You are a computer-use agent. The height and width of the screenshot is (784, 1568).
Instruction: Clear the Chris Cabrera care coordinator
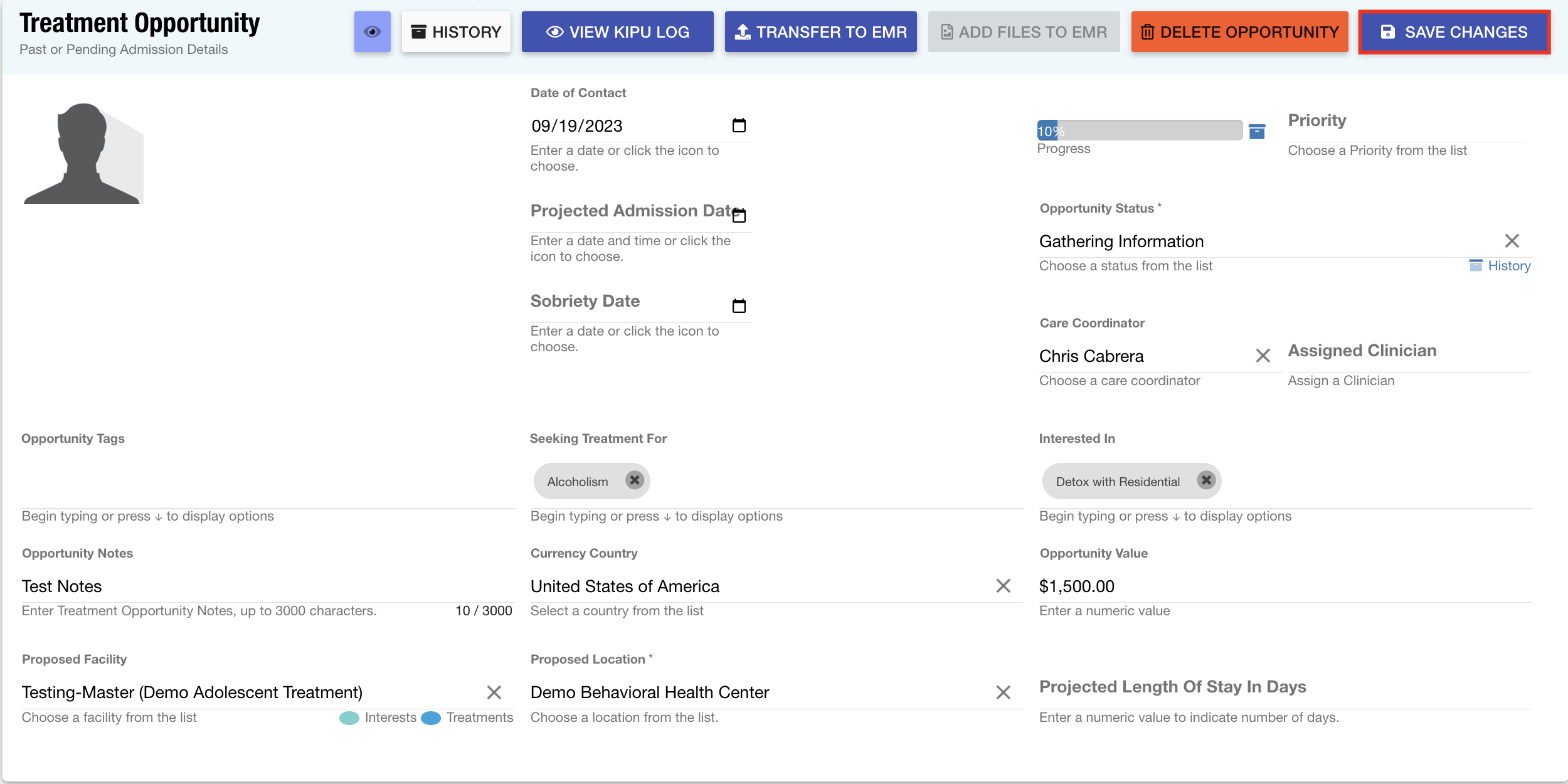[x=1263, y=356]
